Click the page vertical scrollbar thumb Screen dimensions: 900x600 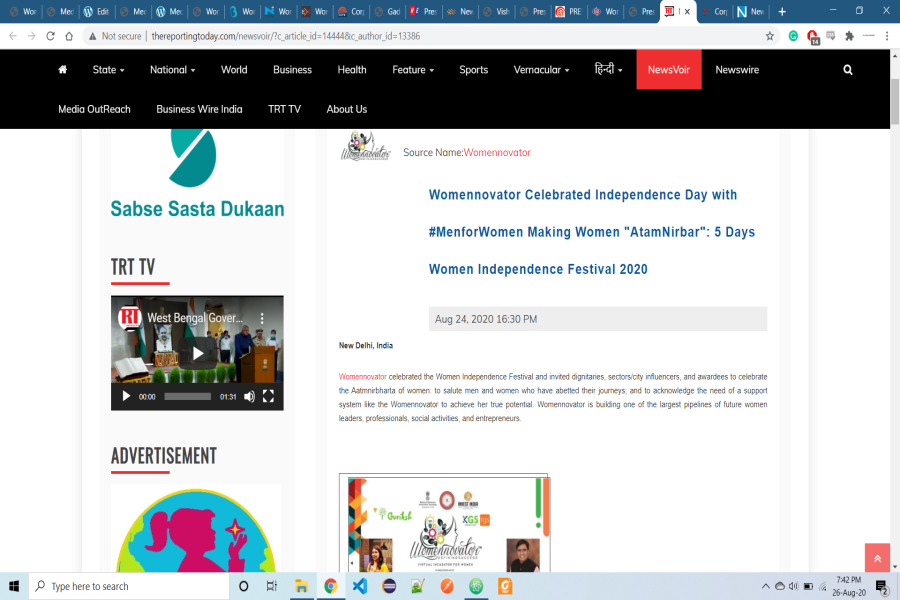[x=895, y=102]
